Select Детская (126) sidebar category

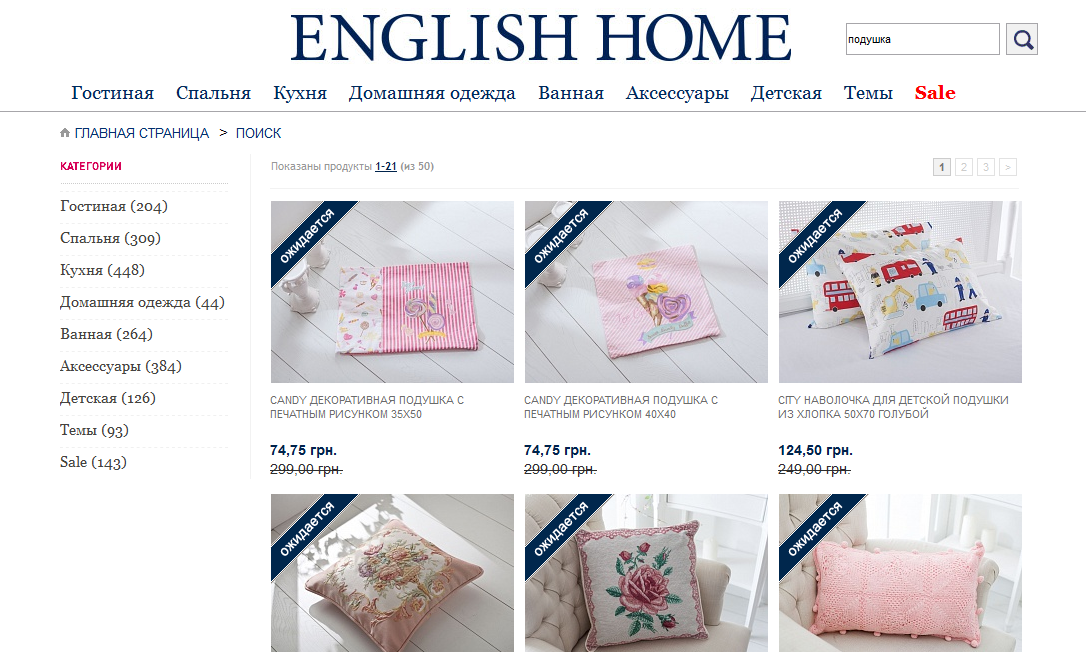(108, 398)
